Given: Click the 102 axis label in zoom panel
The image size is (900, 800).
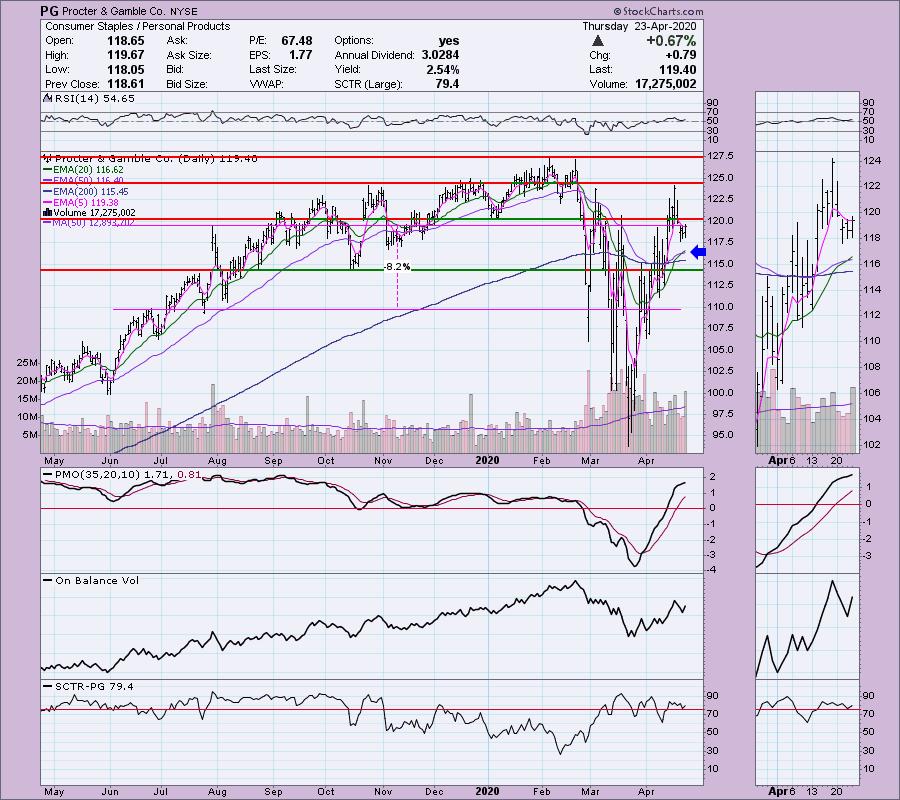Looking at the screenshot, I should 872,444.
